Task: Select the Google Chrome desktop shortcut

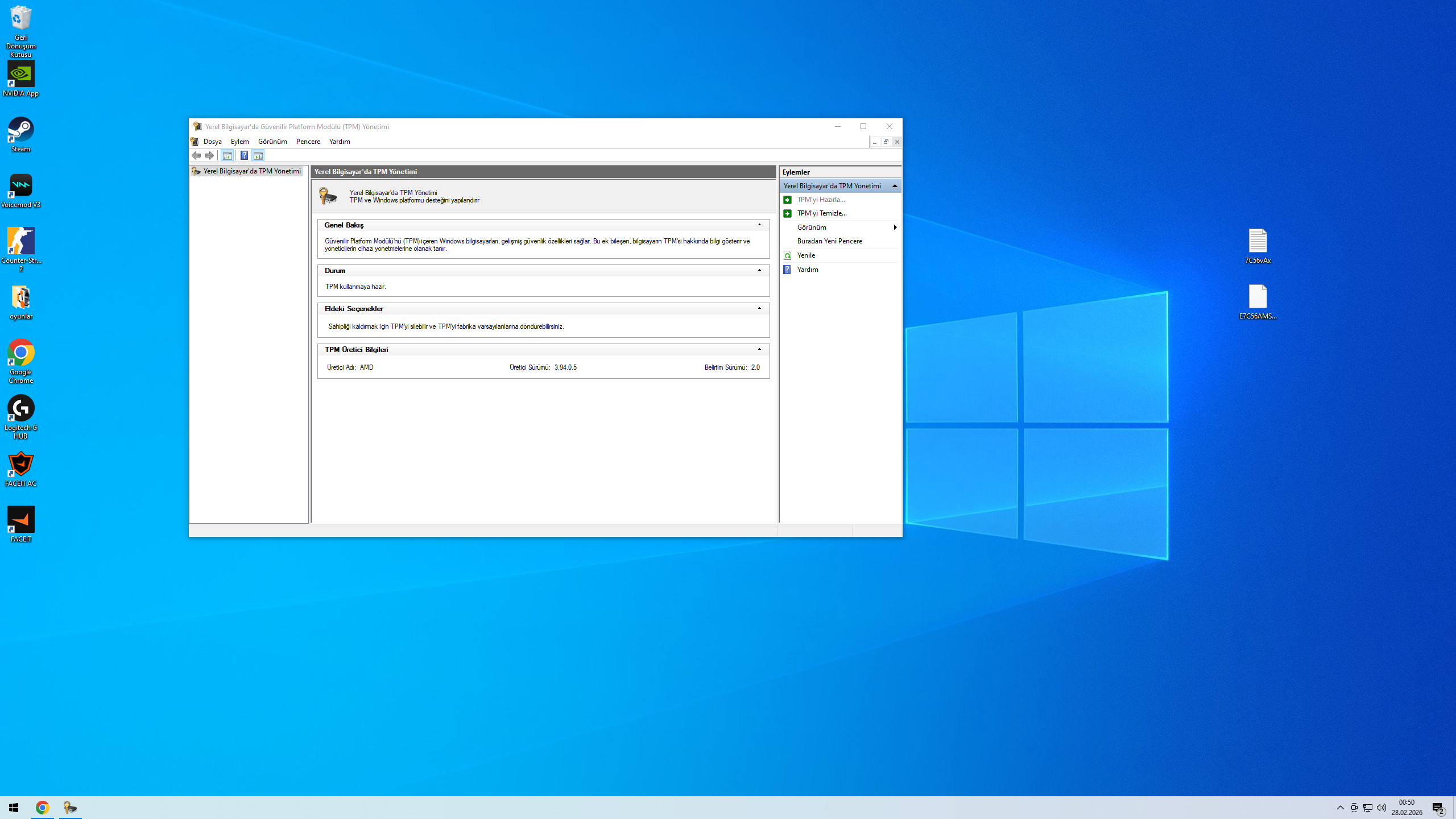Action: click(x=20, y=361)
